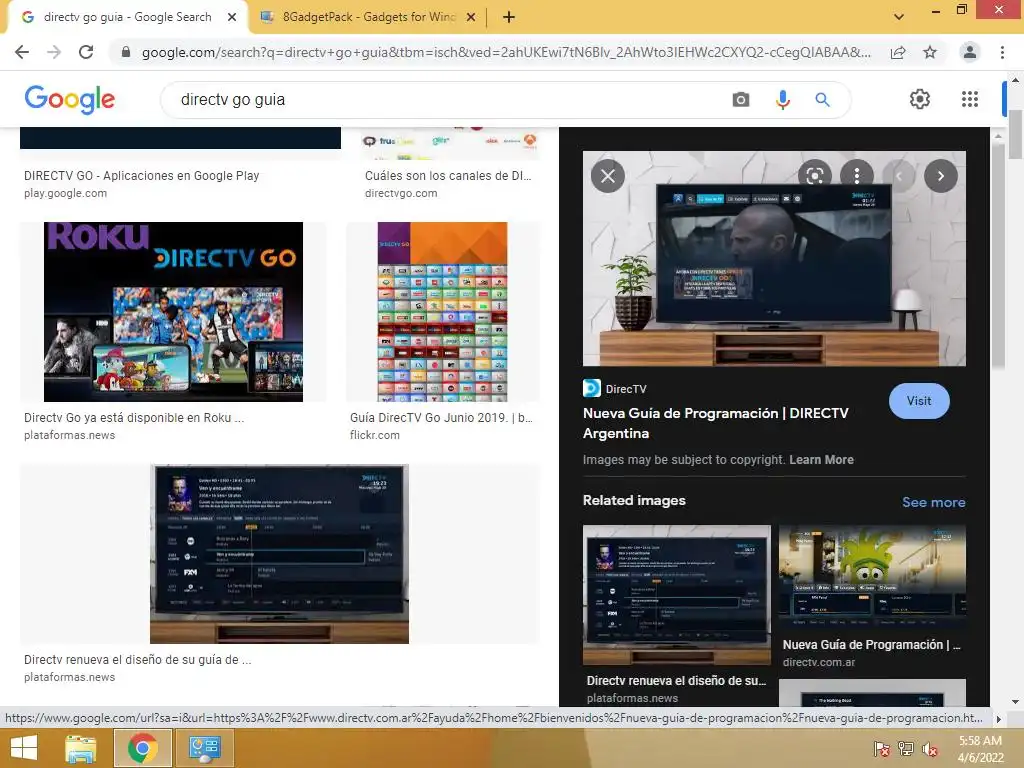Search inside image with the lens icon
Image resolution: width=1024 pixels, height=768 pixels.
pos(814,176)
